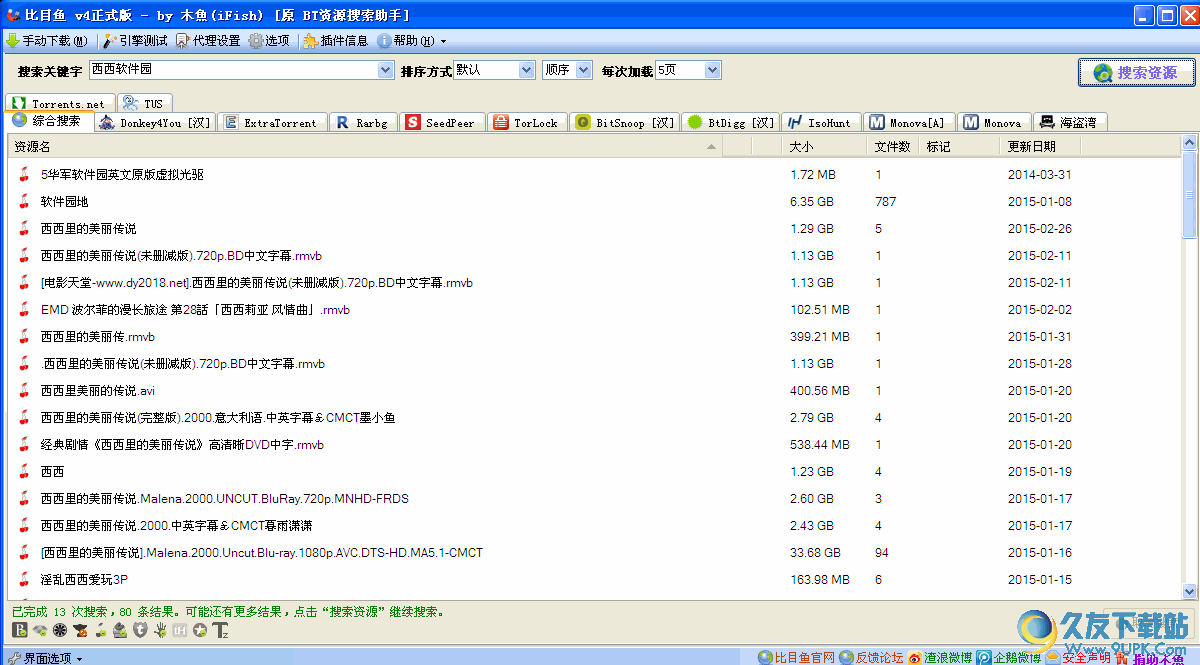Click the 2014-03-31 date cell
Image resolution: width=1200 pixels, height=665 pixels.
[1039, 175]
